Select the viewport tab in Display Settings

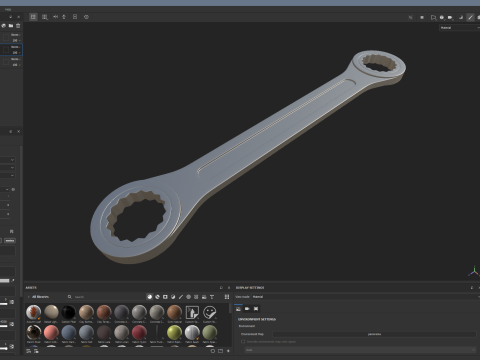click(x=256, y=309)
